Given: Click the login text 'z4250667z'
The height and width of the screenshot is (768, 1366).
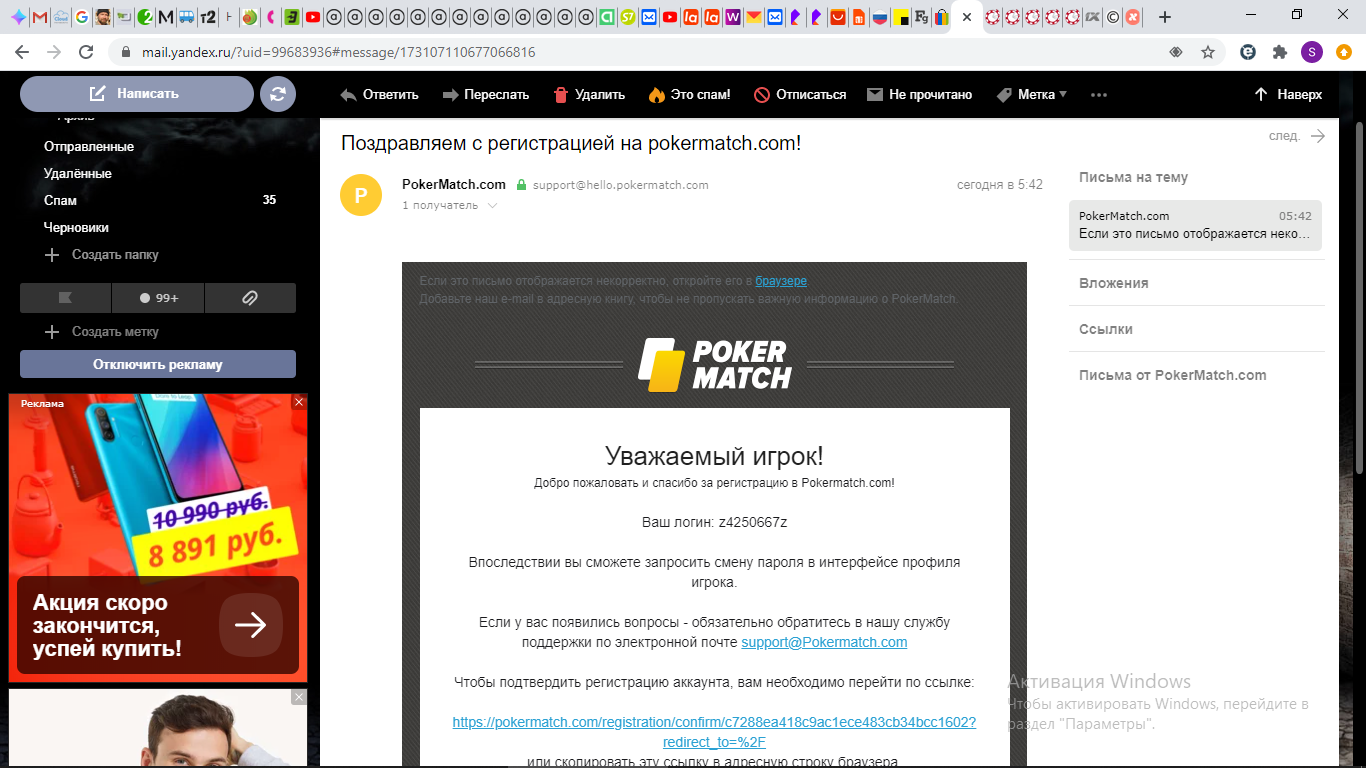Looking at the screenshot, I should (753, 522).
